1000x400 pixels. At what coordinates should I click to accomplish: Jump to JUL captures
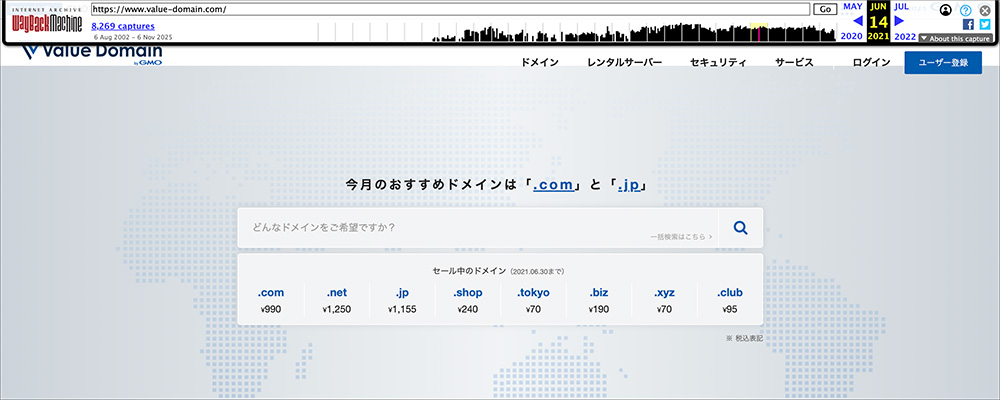point(901,6)
